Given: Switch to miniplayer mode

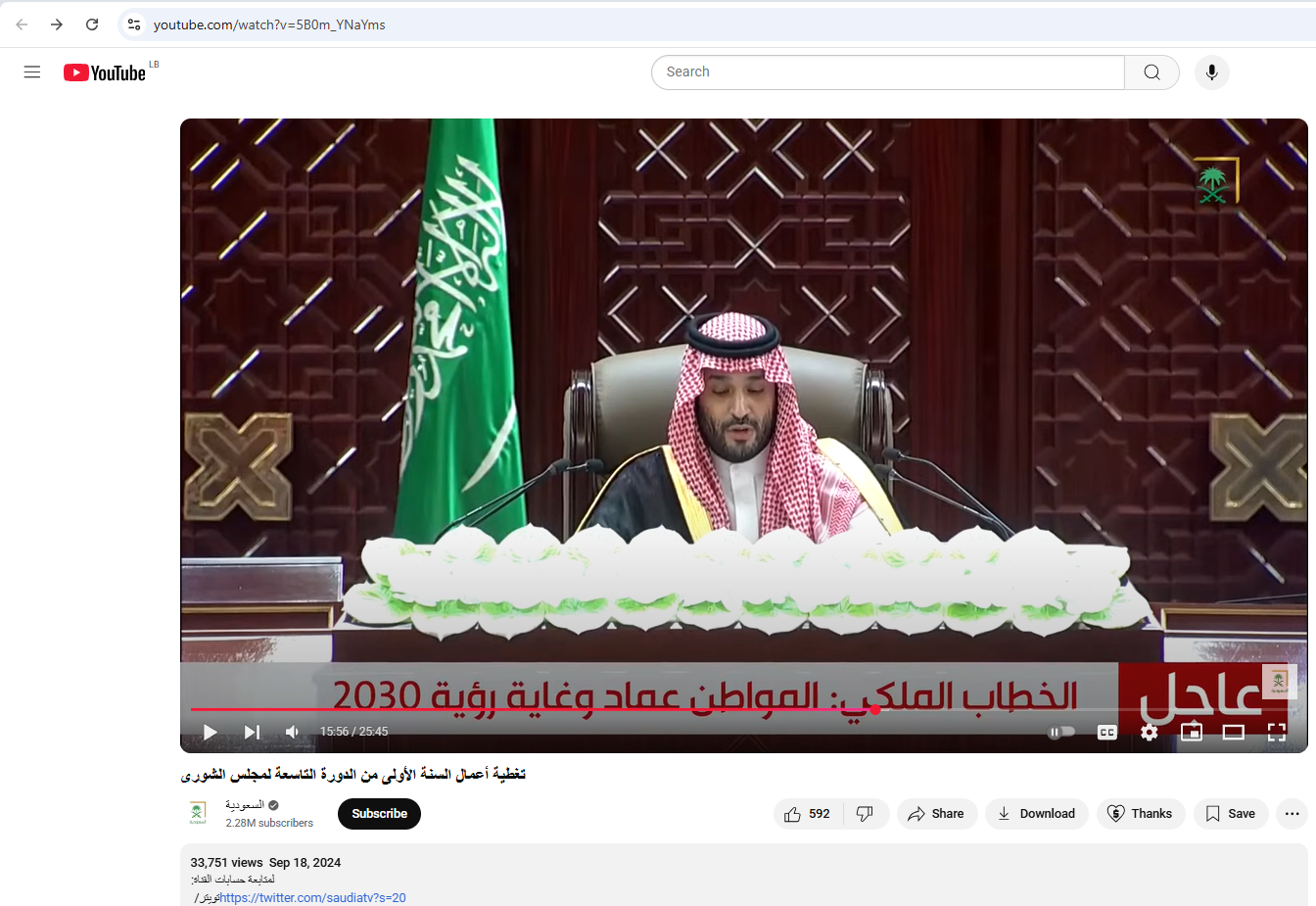Looking at the screenshot, I should click(x=1192, y=732).
